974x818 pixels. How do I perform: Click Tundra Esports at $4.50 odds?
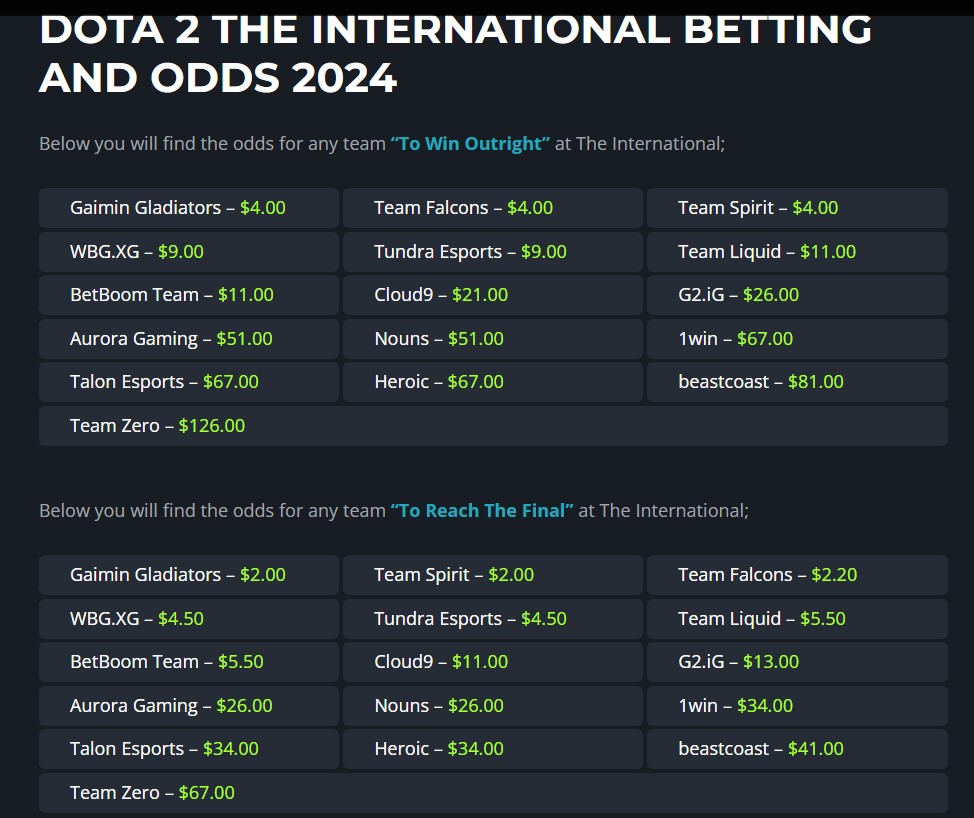(x=470, y=619)
